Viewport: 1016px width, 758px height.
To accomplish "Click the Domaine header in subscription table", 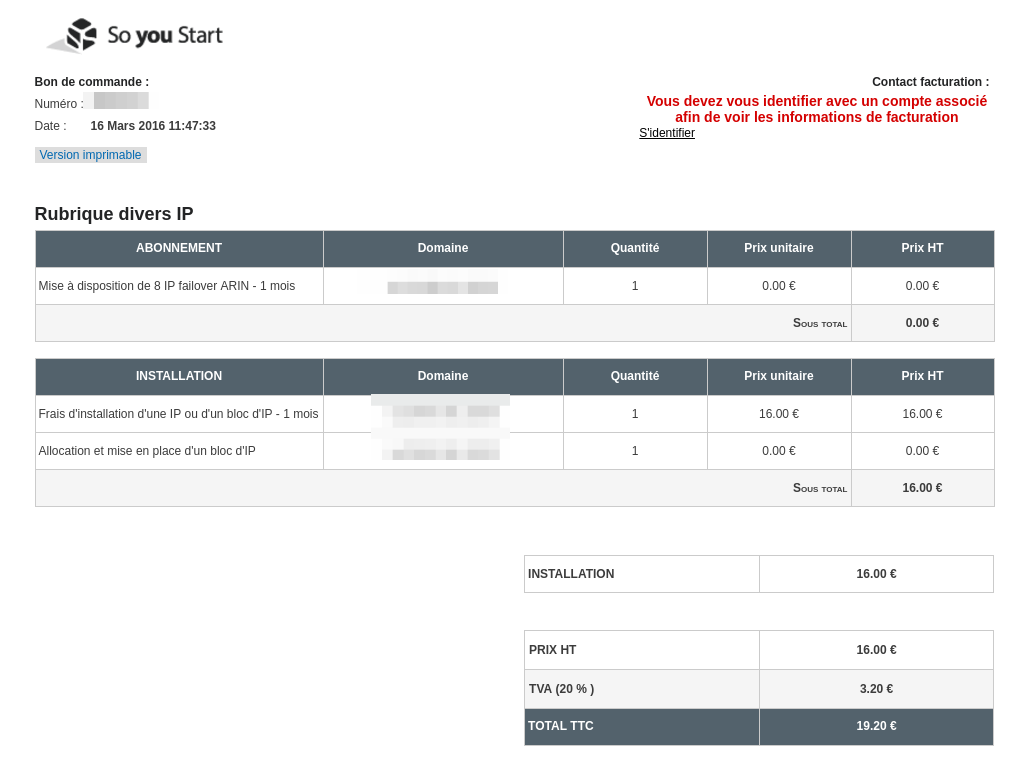I will [x=443, y=248].
